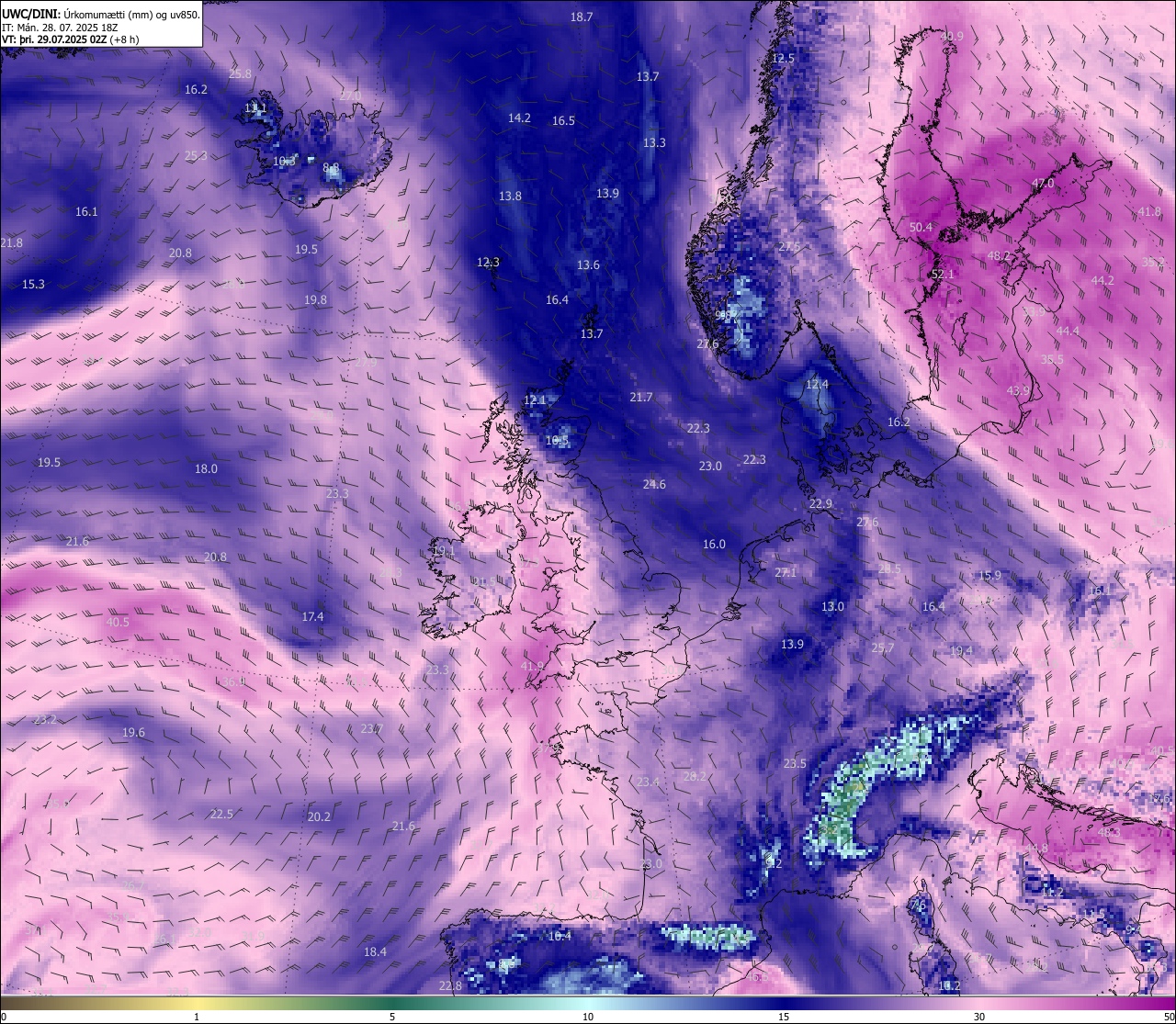Click the 5 tick on the colour scale

pos(392,1017)
